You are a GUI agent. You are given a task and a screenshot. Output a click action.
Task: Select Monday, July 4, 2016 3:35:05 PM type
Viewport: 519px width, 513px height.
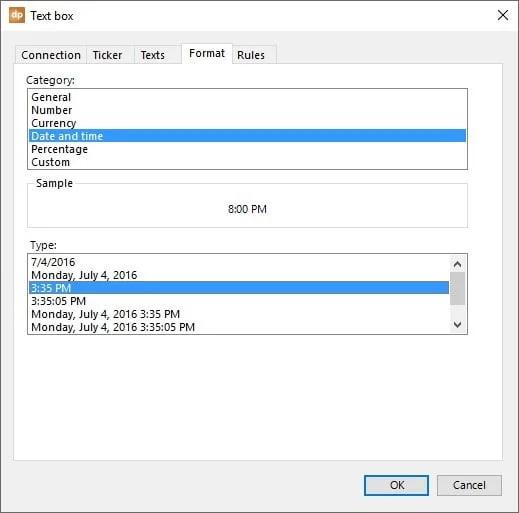[x=239, y=327]
